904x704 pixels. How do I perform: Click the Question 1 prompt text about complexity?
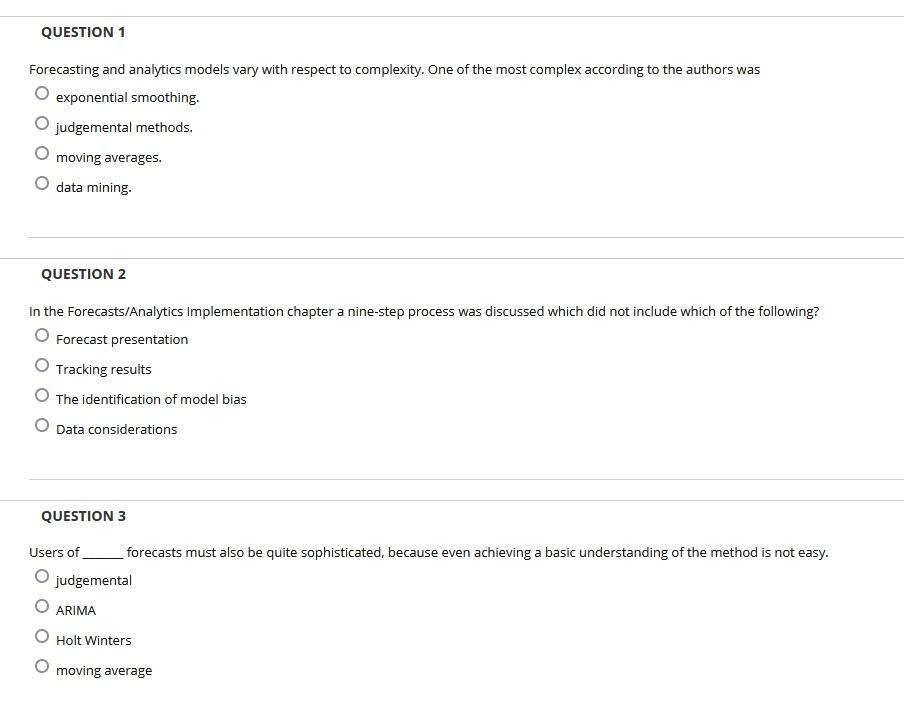[x=394, y=69]
